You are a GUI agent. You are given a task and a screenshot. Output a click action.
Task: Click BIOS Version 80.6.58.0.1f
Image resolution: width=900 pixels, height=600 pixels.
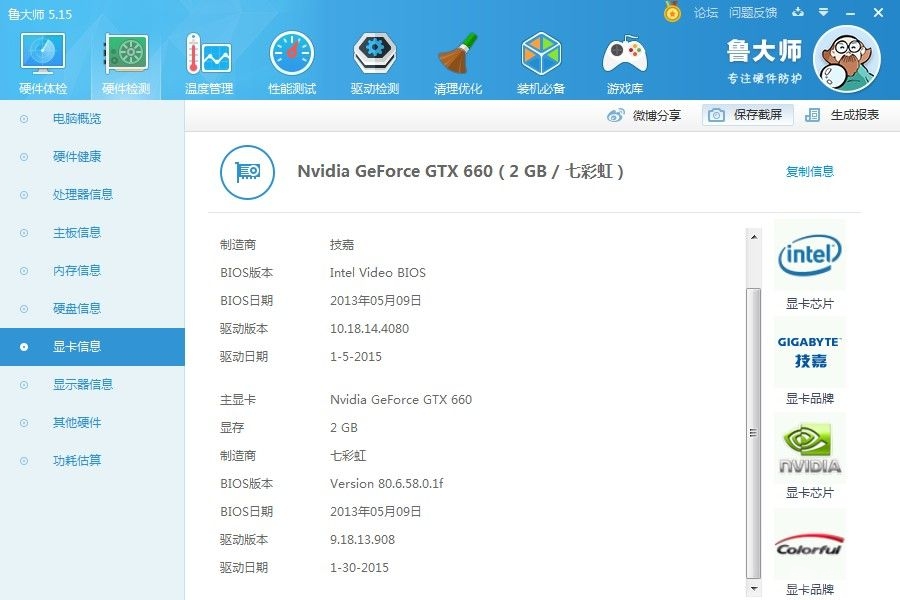click(x=386, y=483)
